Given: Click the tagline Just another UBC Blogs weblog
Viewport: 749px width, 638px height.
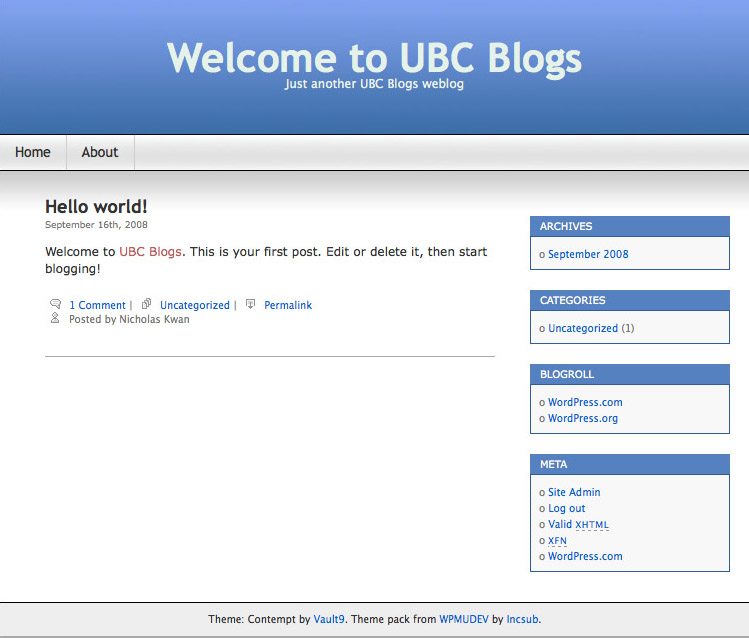Looking at the screenshot, I should pyautogui.click(x=374, y=84).
